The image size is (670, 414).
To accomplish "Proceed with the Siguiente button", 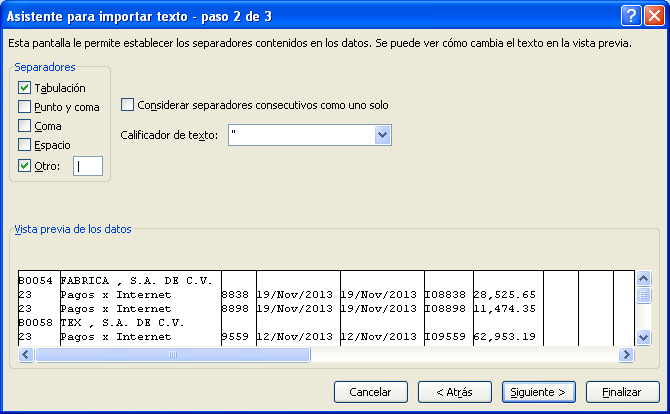I will [538, 392].
